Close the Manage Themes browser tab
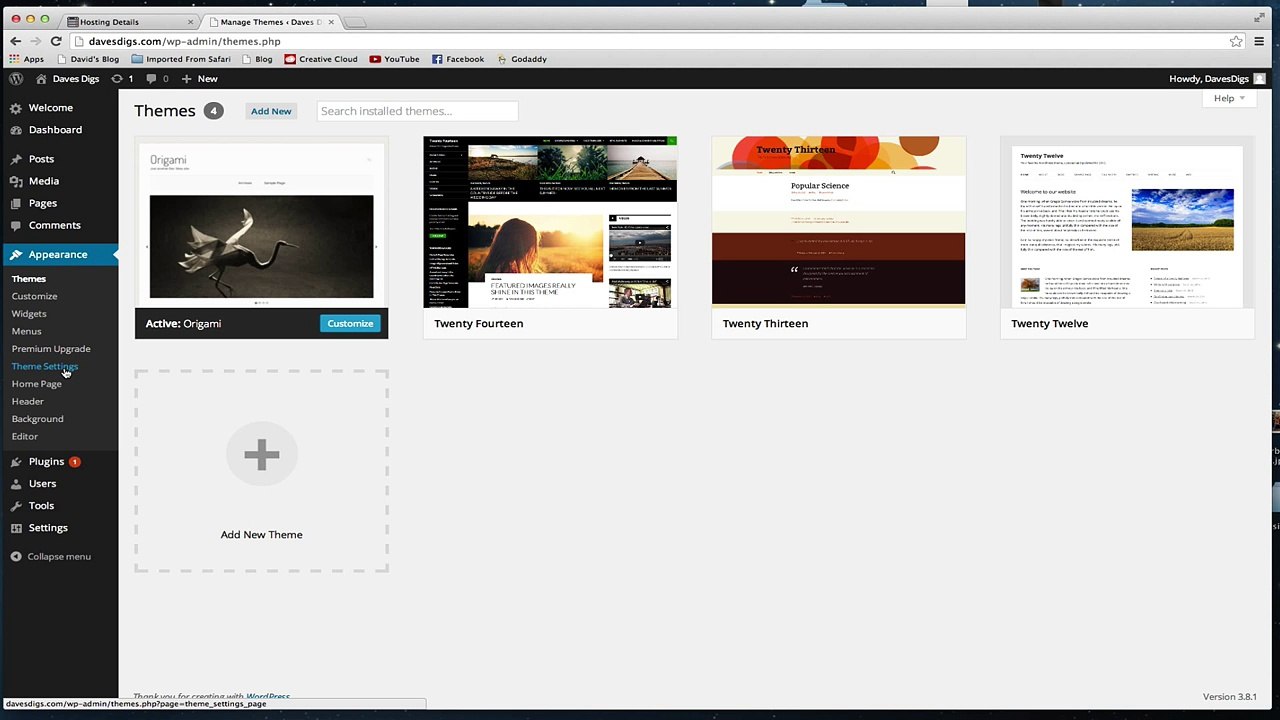The width and height of the screenshot is (1280, 720). point(331,21)
